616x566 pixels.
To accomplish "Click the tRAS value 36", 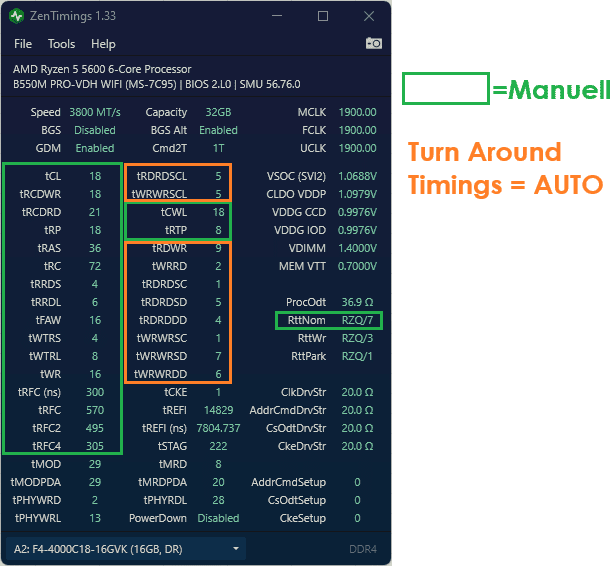I will pos(95,249).
